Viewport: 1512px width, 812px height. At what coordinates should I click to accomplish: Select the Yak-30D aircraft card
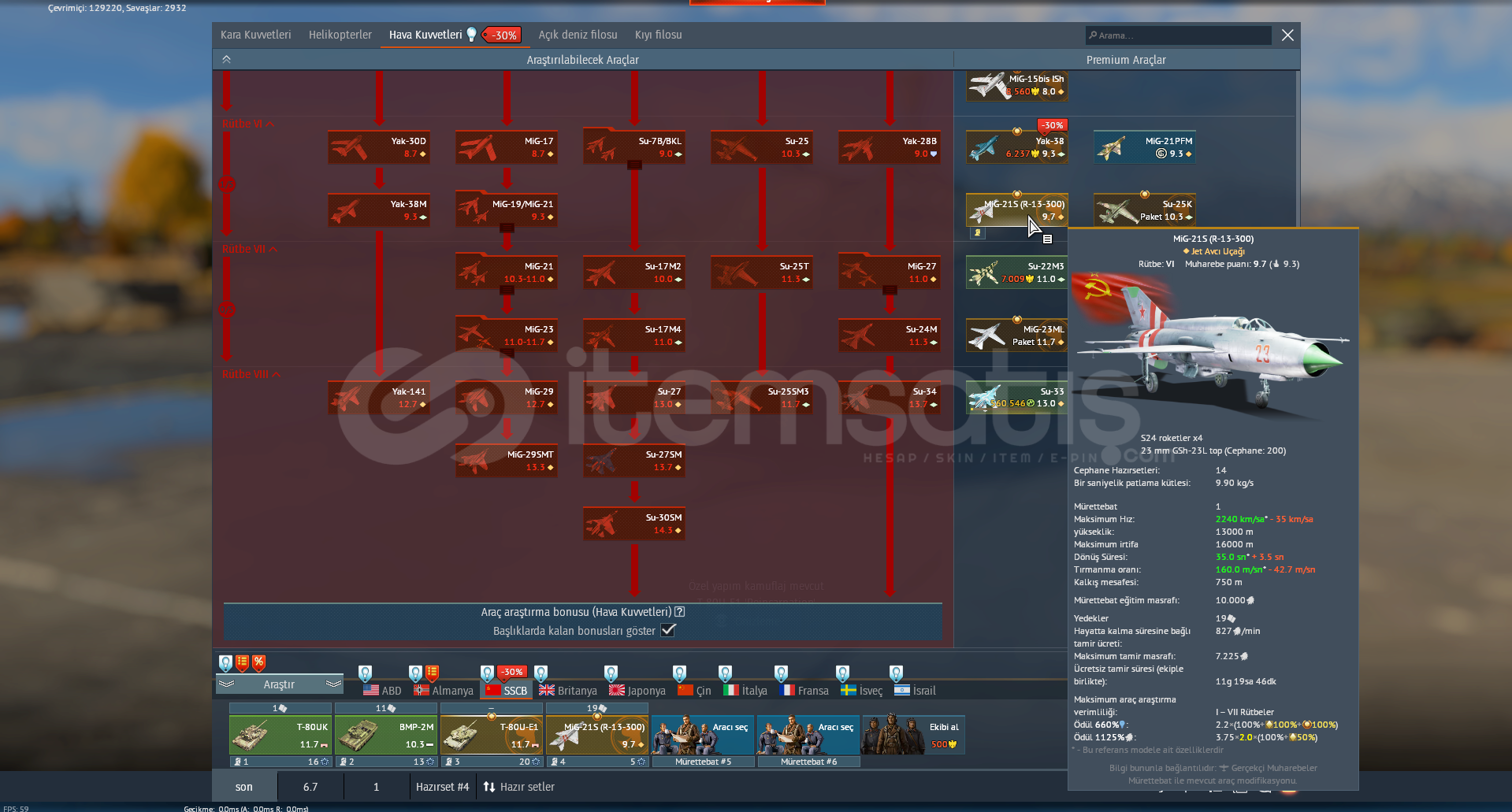coord(379,147)
